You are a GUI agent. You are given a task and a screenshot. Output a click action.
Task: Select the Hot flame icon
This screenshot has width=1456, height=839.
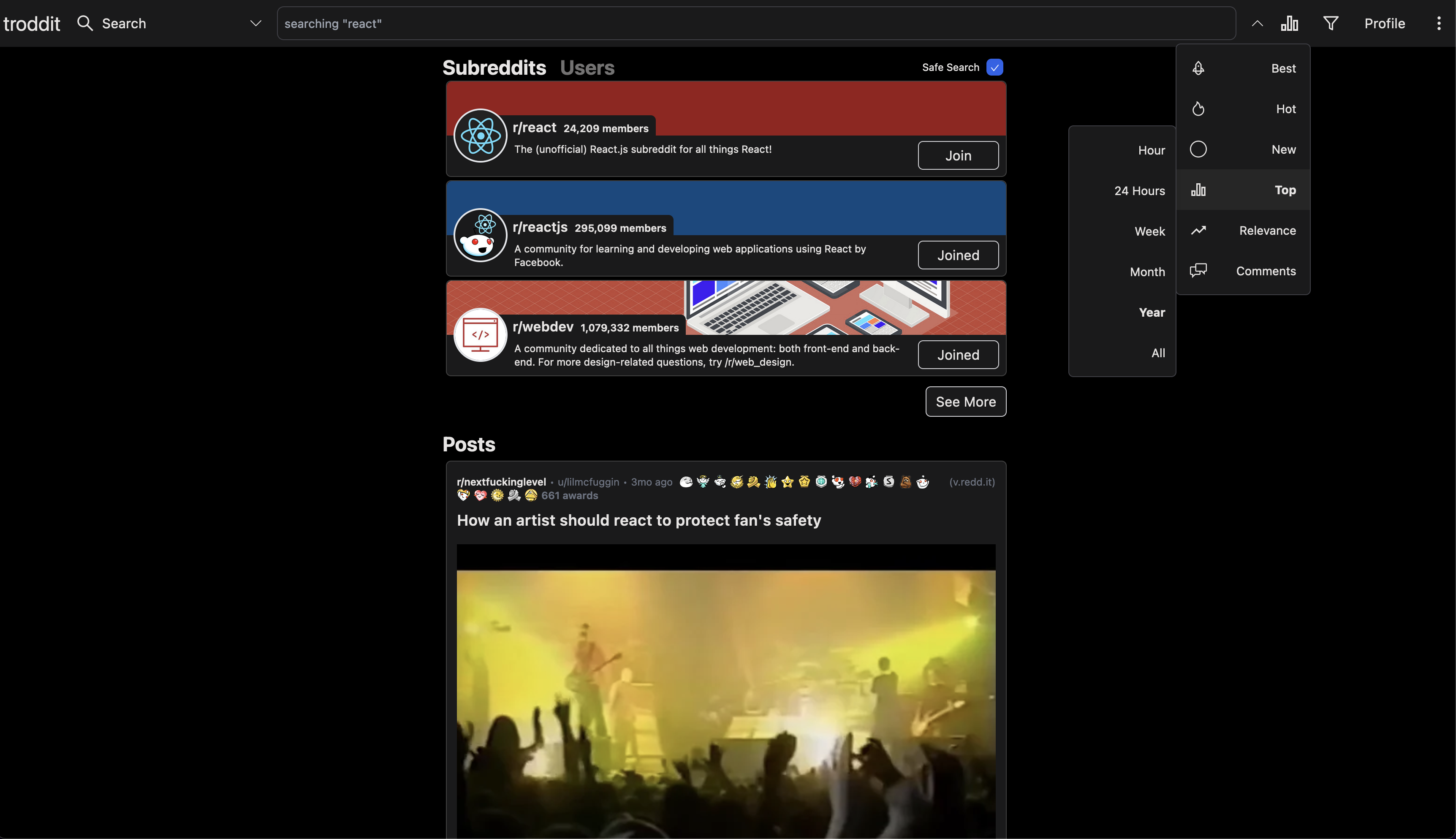[1198, 109]
